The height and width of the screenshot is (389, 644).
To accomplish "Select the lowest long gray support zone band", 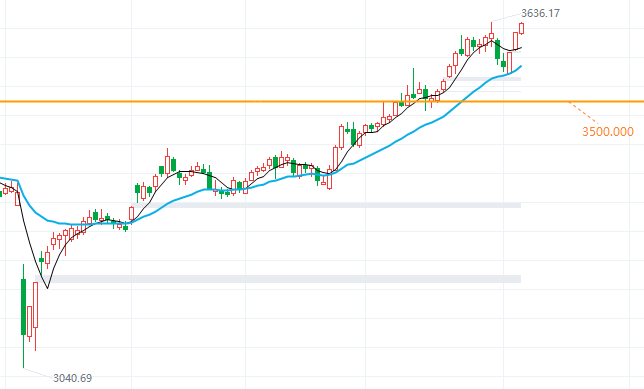I will [x=278, y=279].
